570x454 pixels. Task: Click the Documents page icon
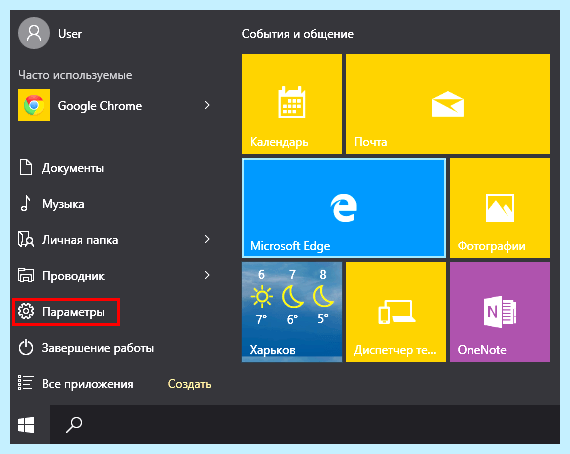click(x=26, y=168)
